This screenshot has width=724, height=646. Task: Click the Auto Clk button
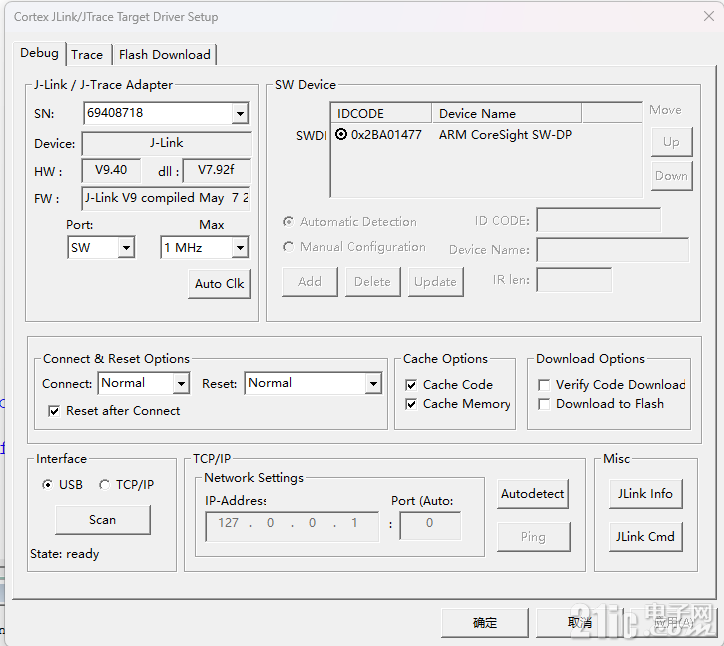pyautogui.click(x=219, y=284)
